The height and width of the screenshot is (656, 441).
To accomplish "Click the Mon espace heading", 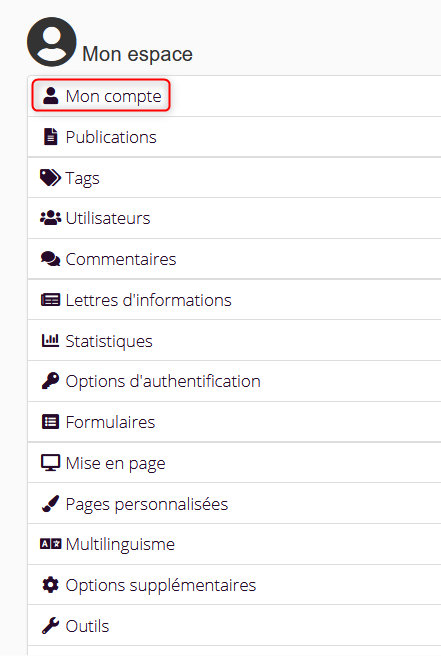I will 137,54.
